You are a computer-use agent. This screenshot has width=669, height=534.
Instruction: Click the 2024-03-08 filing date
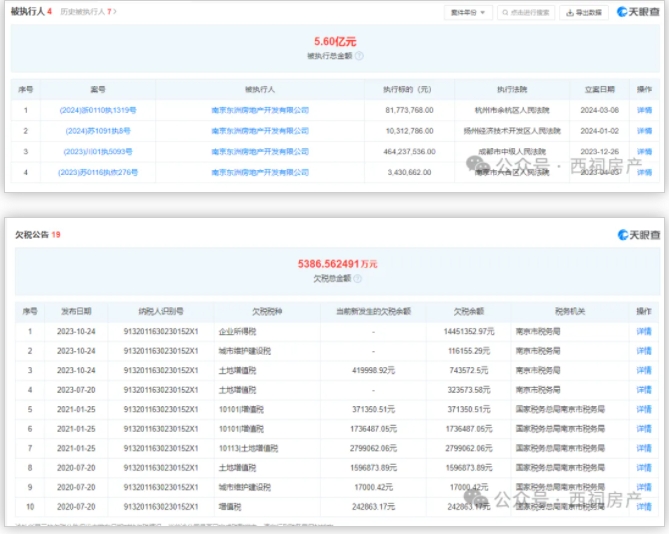[x=599, y=110]
